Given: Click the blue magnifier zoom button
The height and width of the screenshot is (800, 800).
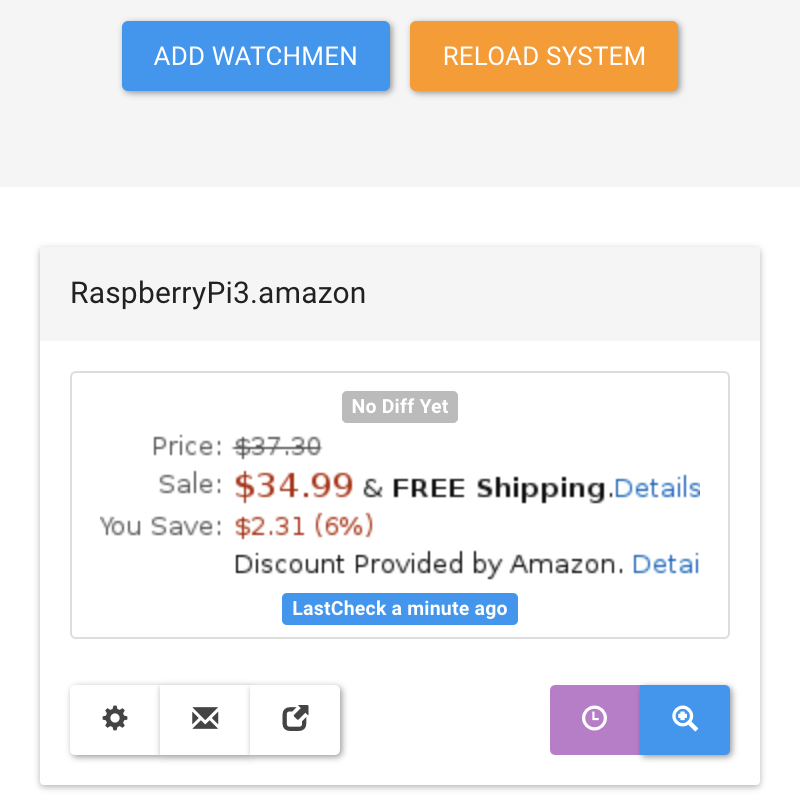Looking at the screenshot, I should click(x=685, y=718).
